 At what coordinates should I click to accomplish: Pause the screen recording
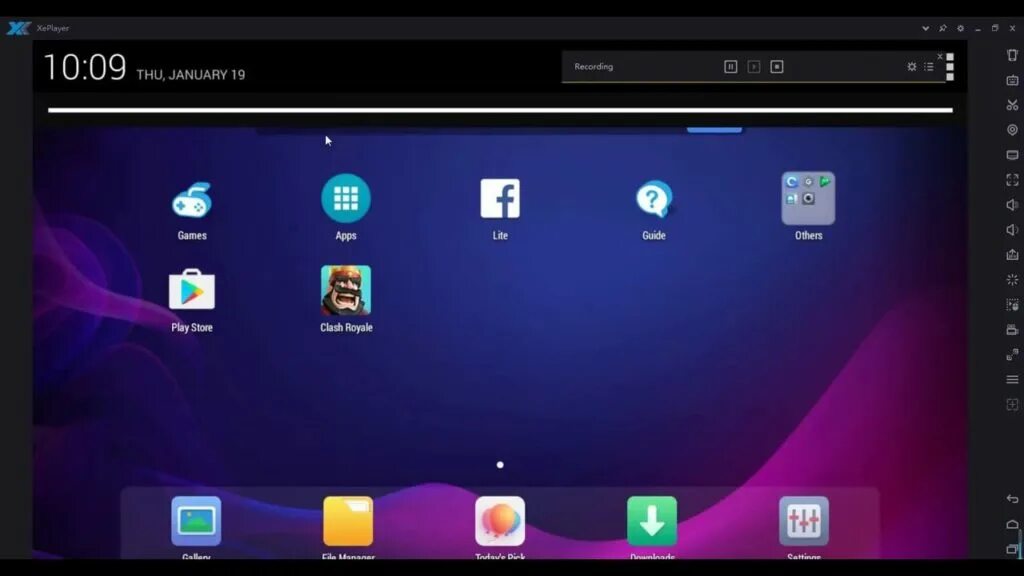(731, 67)
